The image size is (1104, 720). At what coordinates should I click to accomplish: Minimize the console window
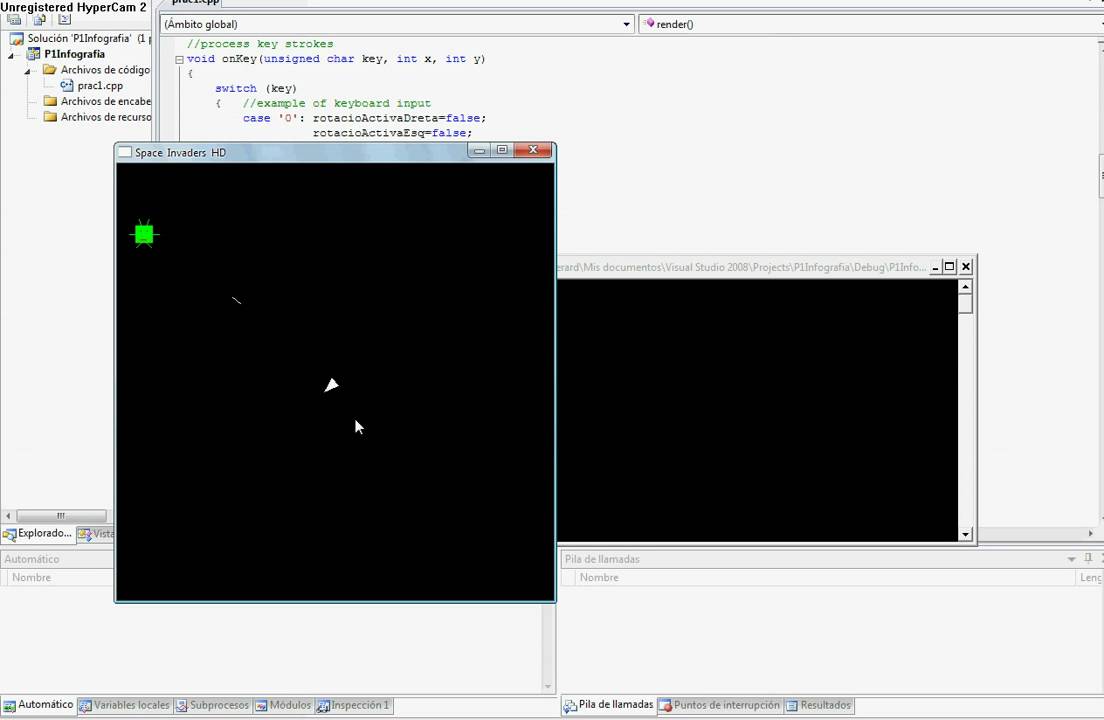(x=935, y=267)
